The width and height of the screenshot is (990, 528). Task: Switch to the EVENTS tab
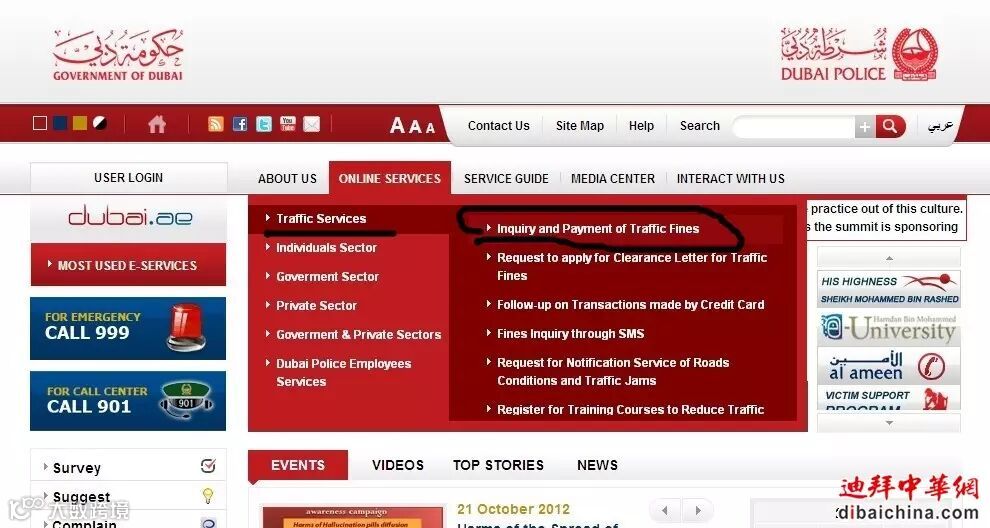297,465
